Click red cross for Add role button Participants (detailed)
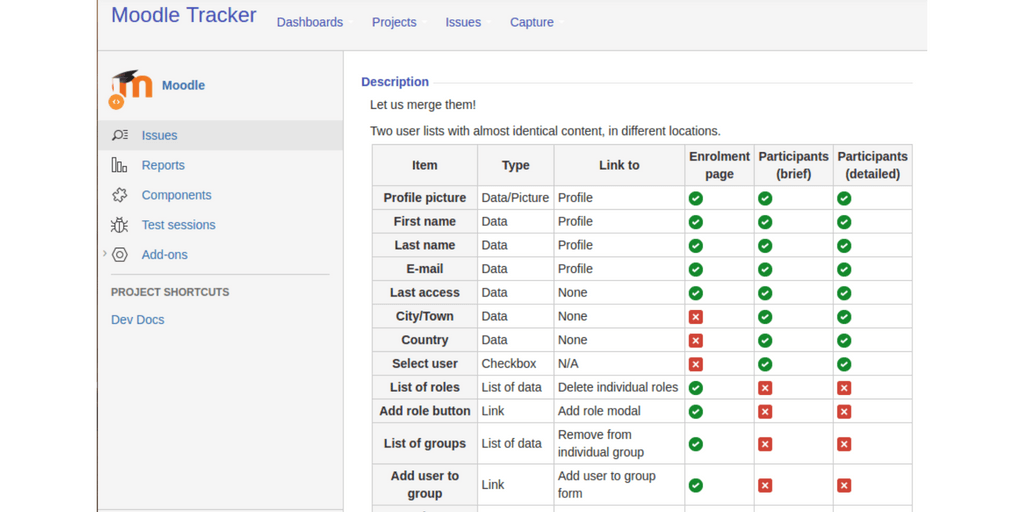1024x512 pixels. (x=844, y=411)
